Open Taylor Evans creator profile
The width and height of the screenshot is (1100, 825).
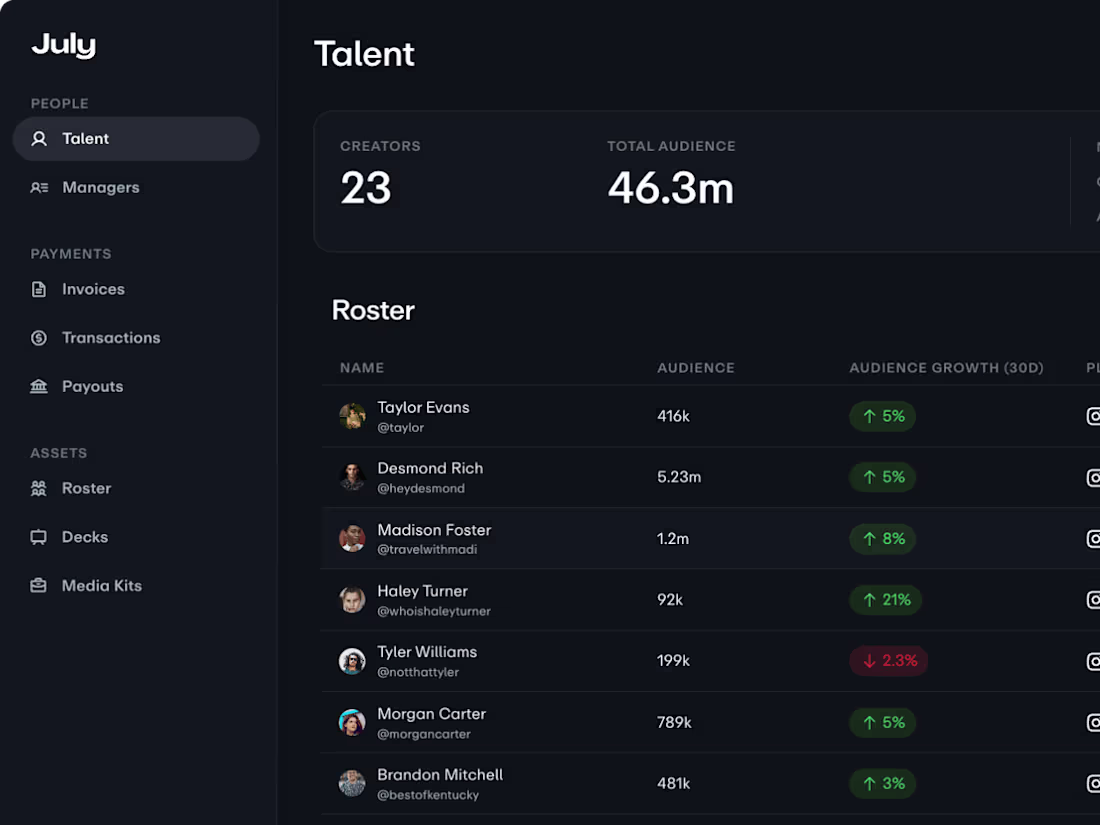click(x=423, y=408)
